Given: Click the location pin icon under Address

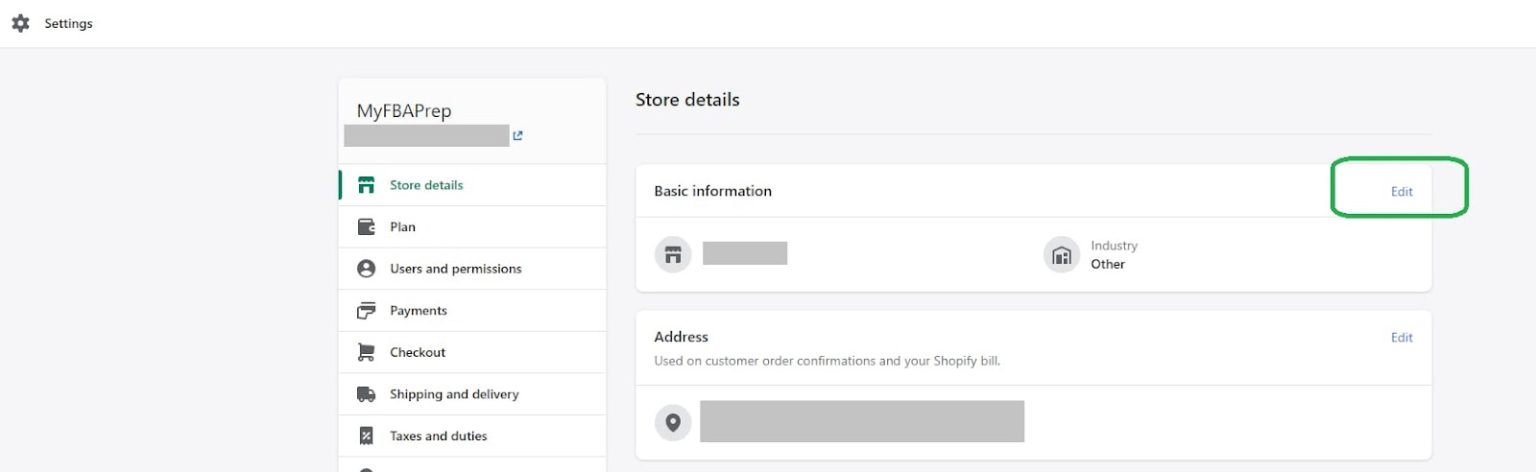Looking at the screenshot, I should tap(673, 422).
